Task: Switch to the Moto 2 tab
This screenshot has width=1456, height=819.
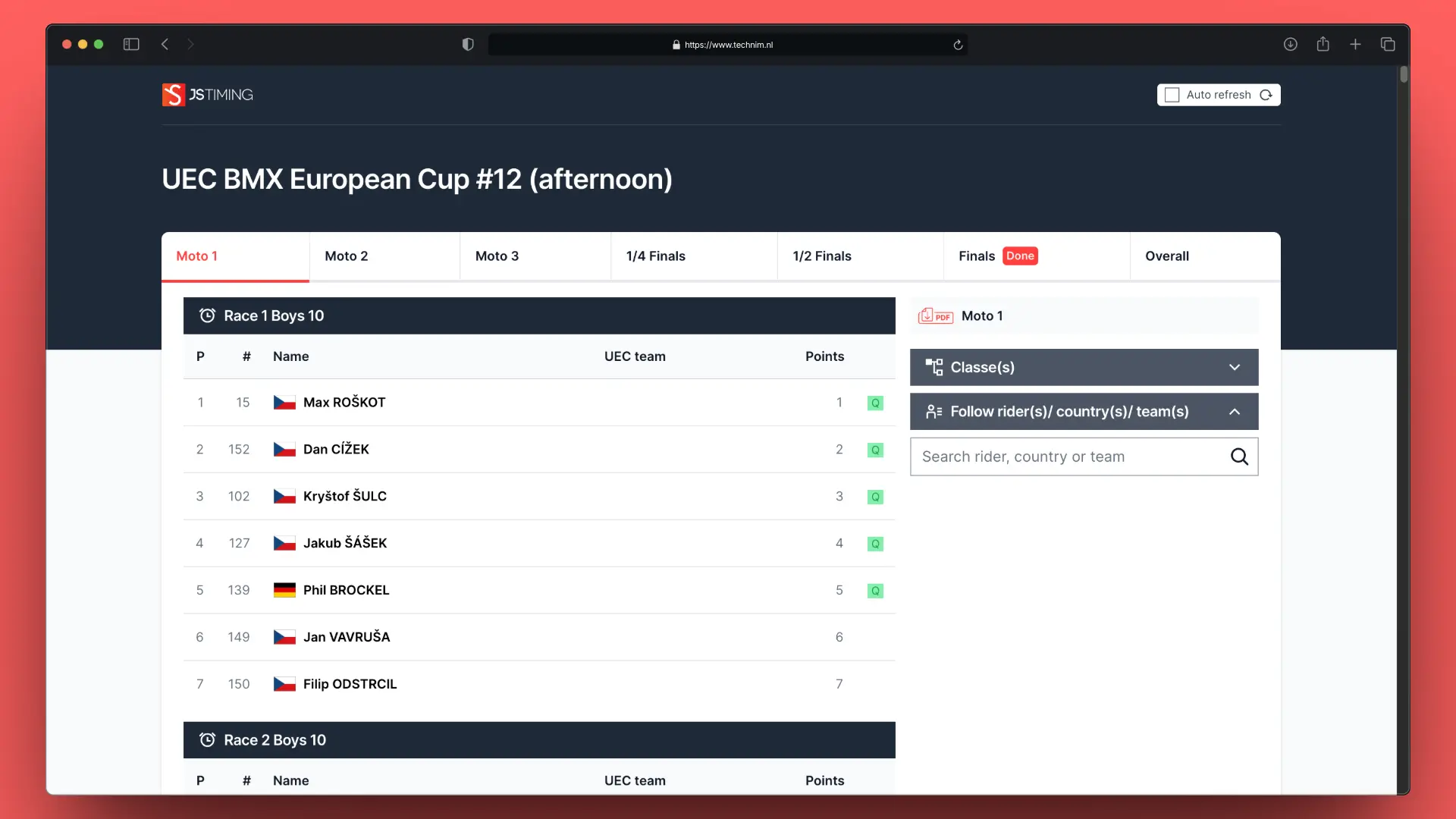Action: tap(347, 256)
